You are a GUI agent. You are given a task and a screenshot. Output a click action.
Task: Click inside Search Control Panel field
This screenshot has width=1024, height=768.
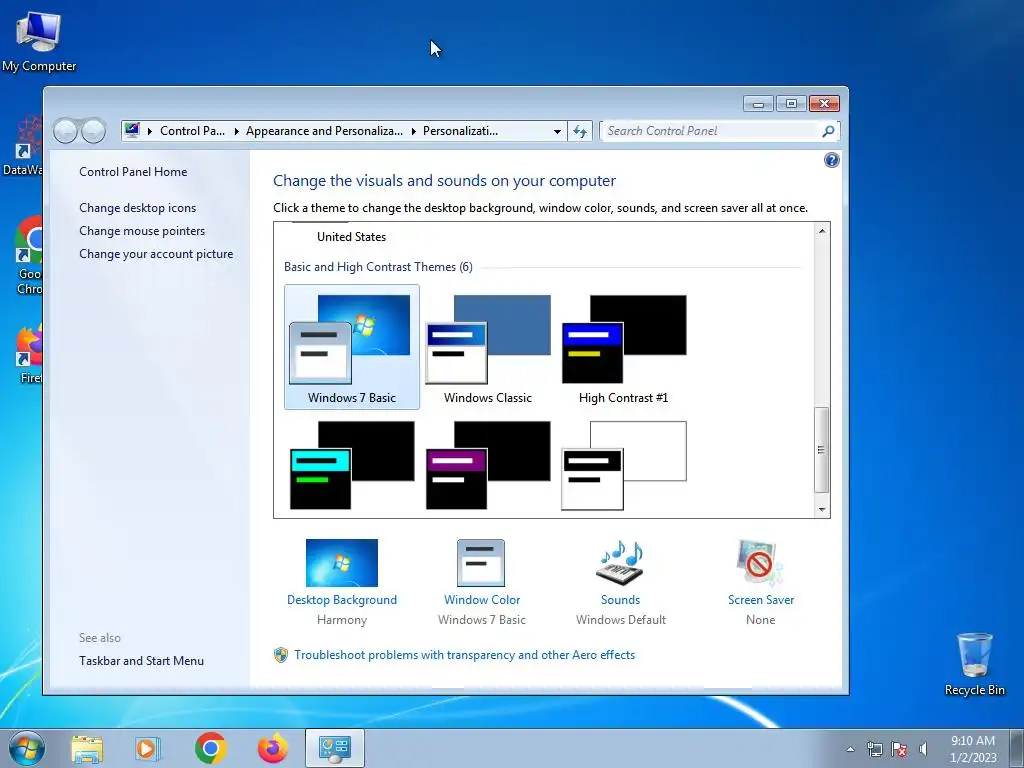pyautogui.click(x=711, y=131)
